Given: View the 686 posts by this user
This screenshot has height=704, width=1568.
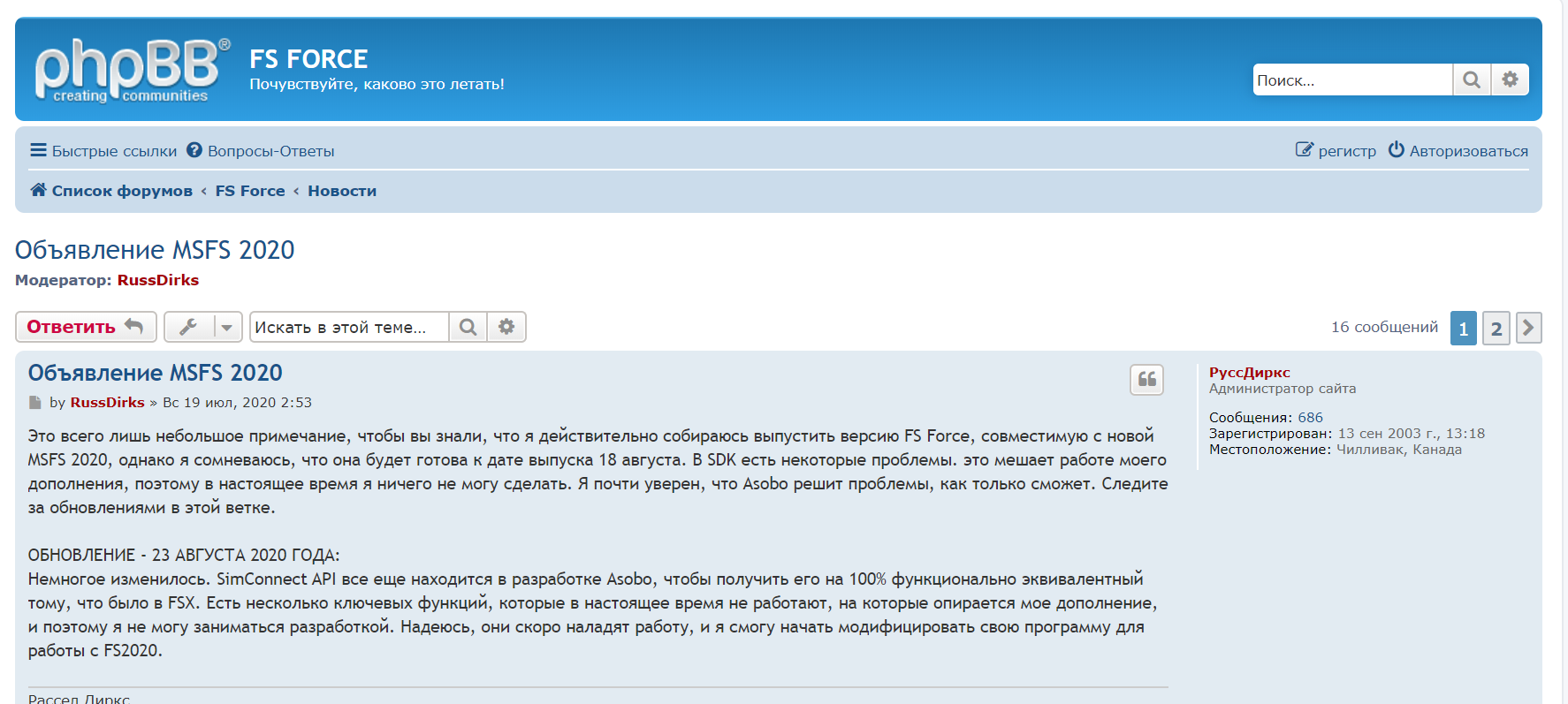Looking at the screenshot, I should pyautogui.click(x=1310, y=418).
